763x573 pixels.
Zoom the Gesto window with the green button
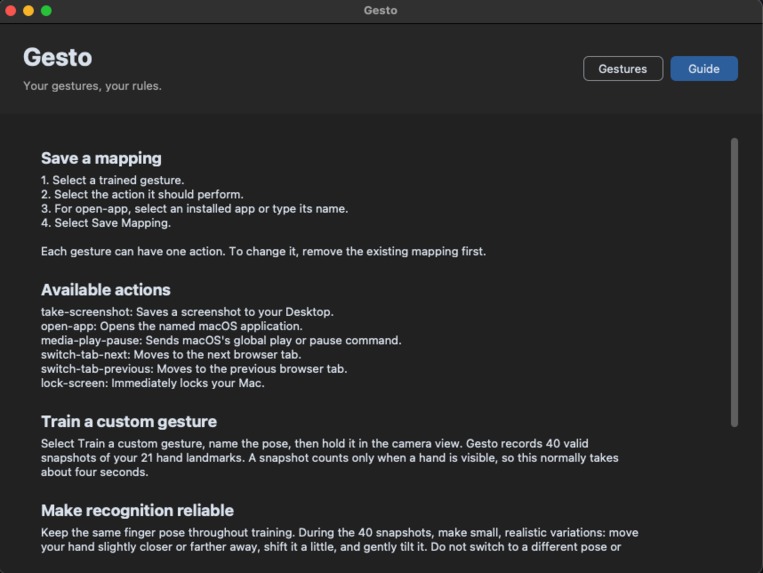tap(46, 10)
